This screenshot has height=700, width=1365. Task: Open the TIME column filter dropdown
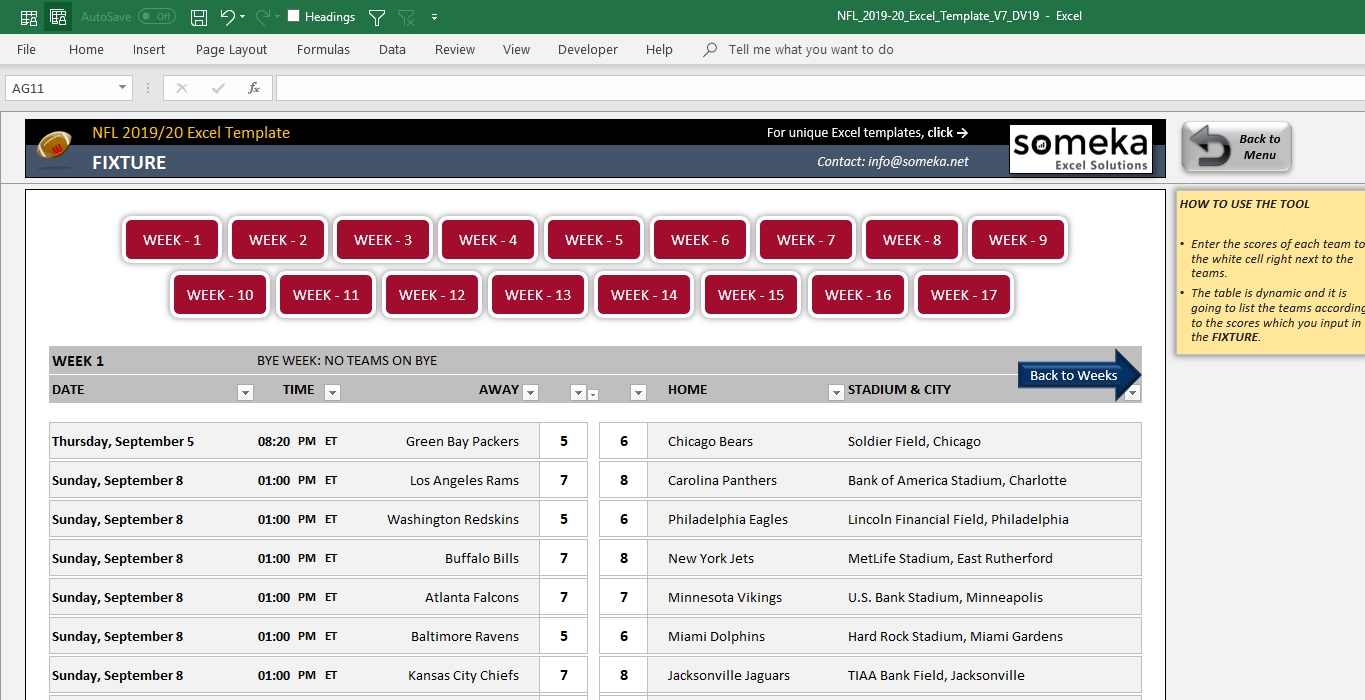[x=332, y=393]
